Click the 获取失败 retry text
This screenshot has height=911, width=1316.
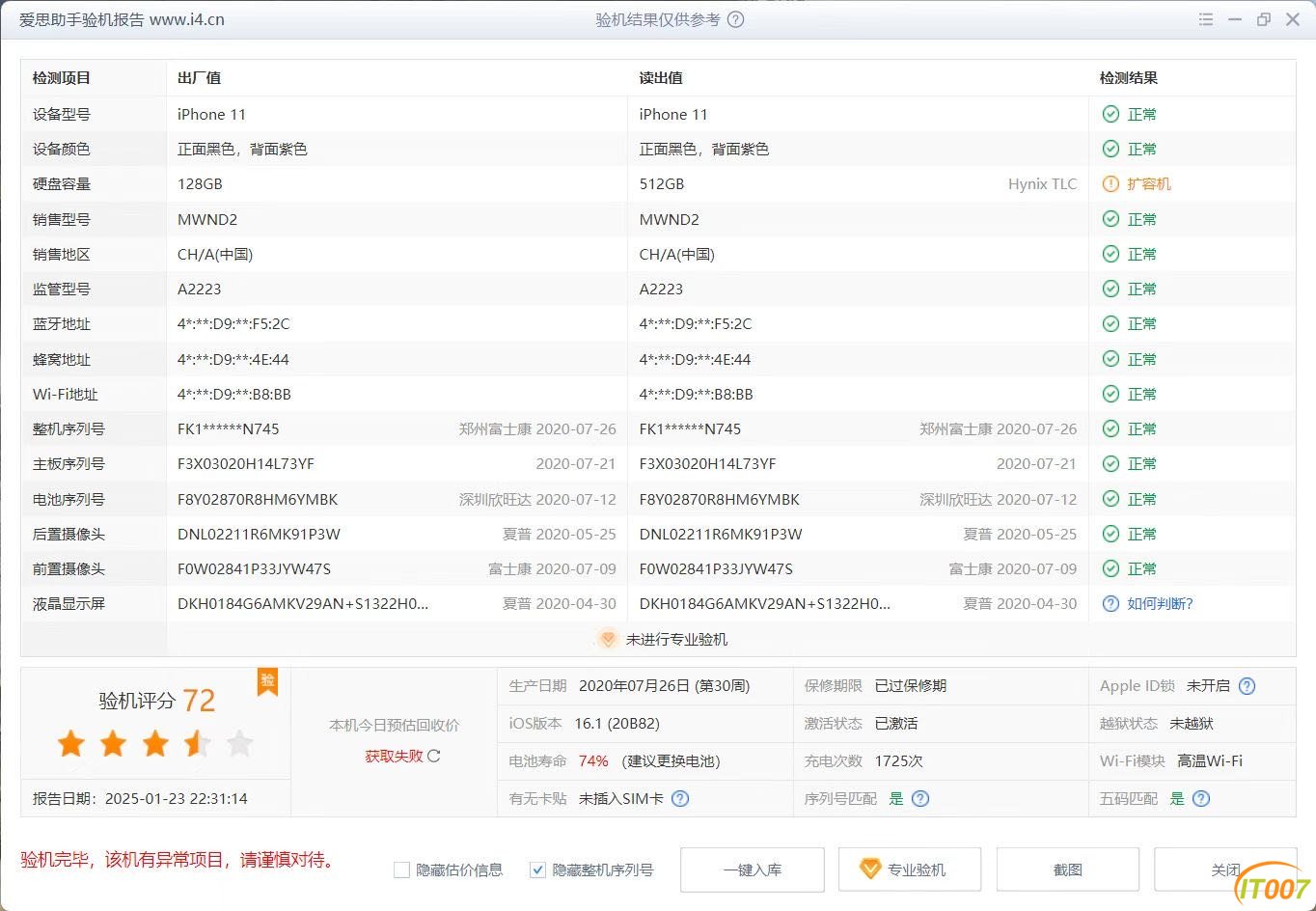394,756
